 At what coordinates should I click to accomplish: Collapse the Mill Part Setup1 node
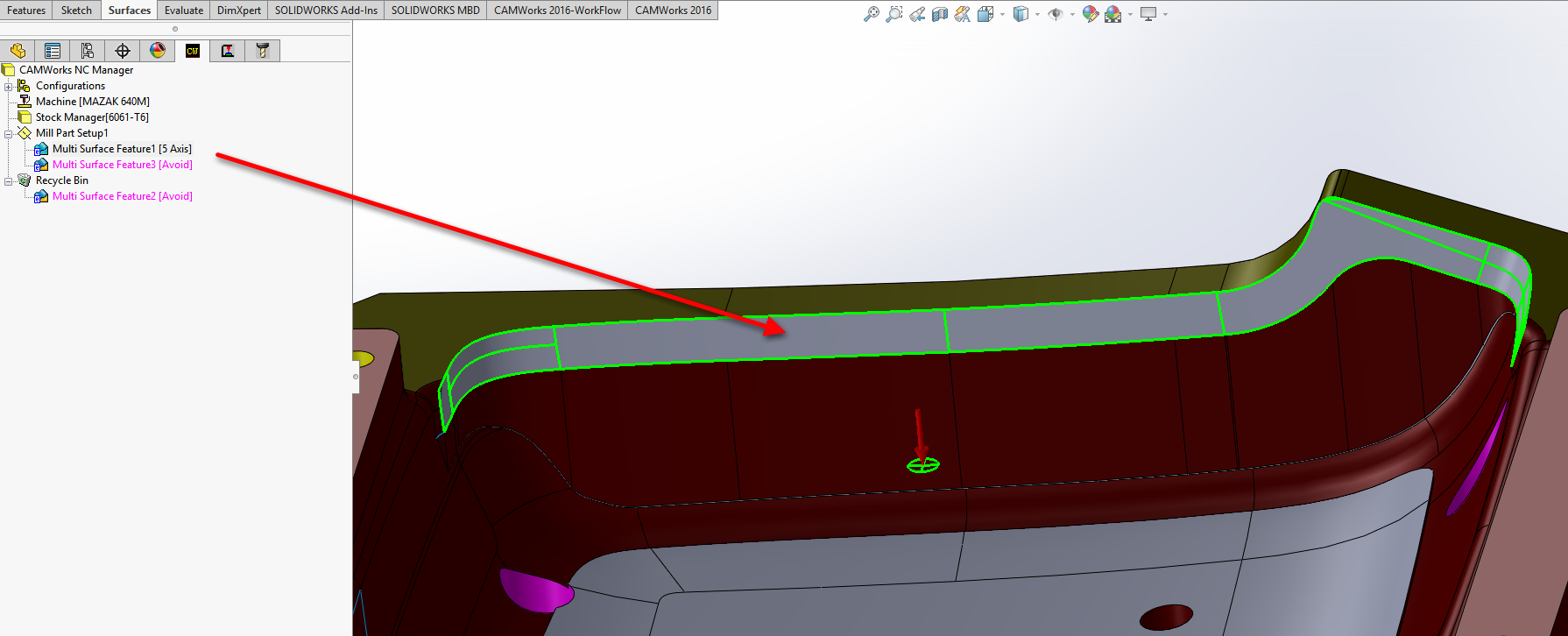pyautogui.click(x=9, y=133)
